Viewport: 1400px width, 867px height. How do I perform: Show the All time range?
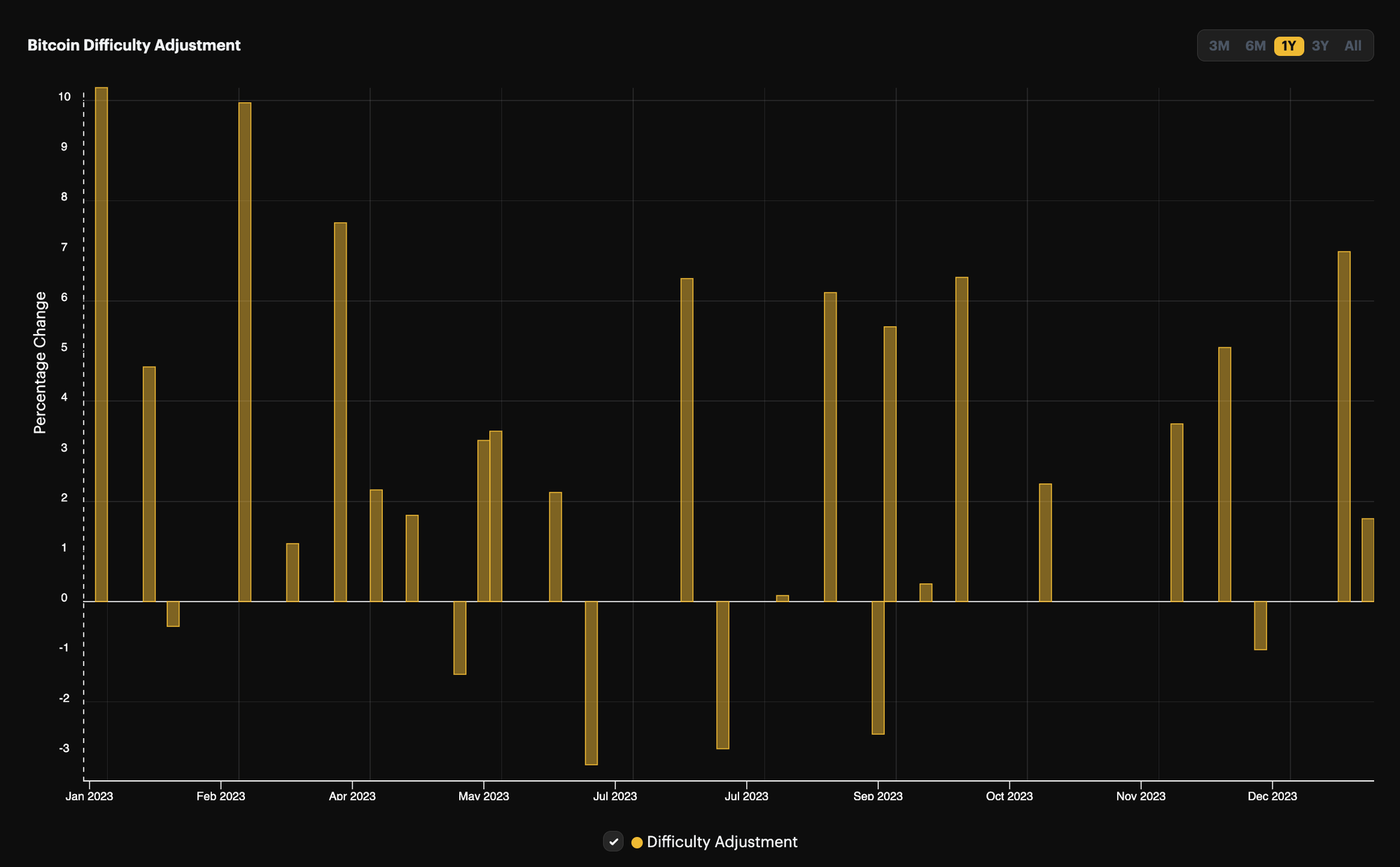coord(1352,46)
